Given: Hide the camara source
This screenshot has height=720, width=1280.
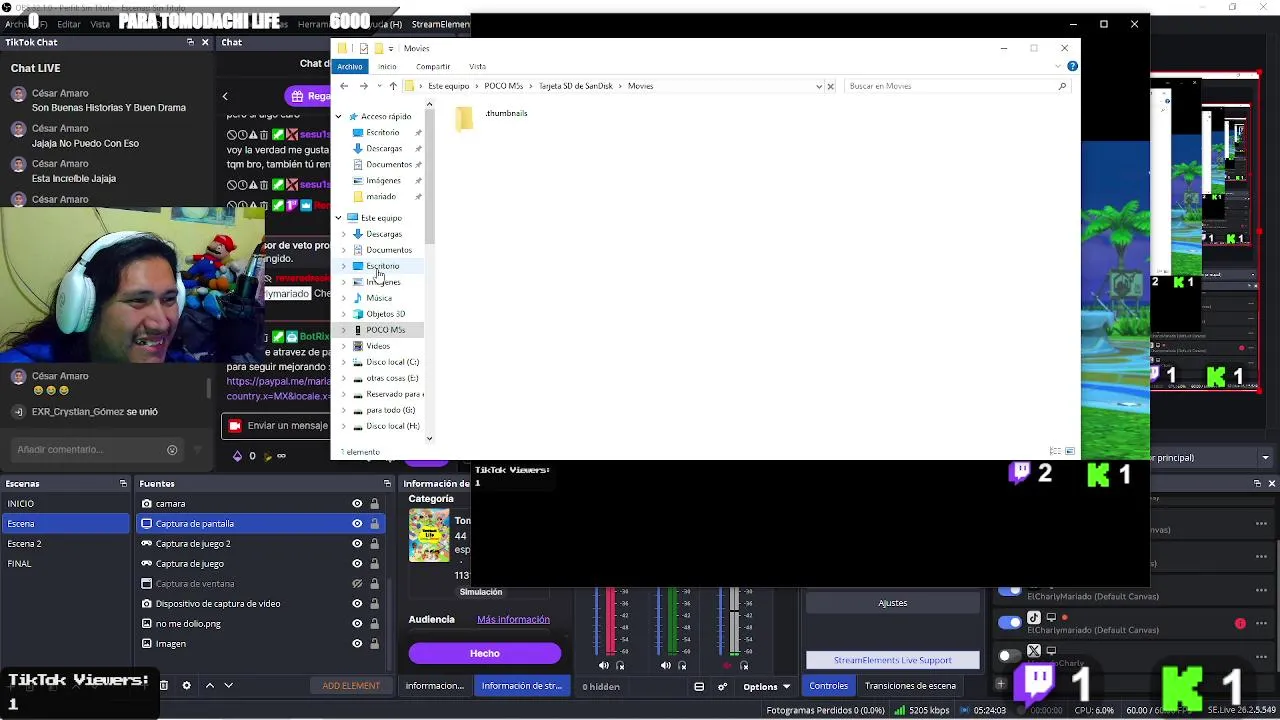Looking at the screenshot, I should [357, 504].
